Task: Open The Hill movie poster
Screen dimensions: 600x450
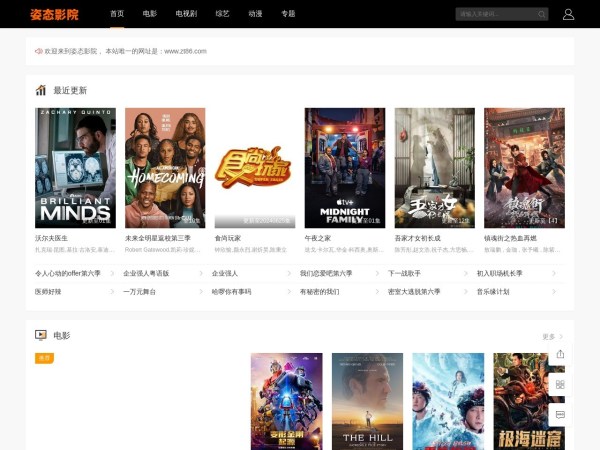Action: tap(367, 401)
